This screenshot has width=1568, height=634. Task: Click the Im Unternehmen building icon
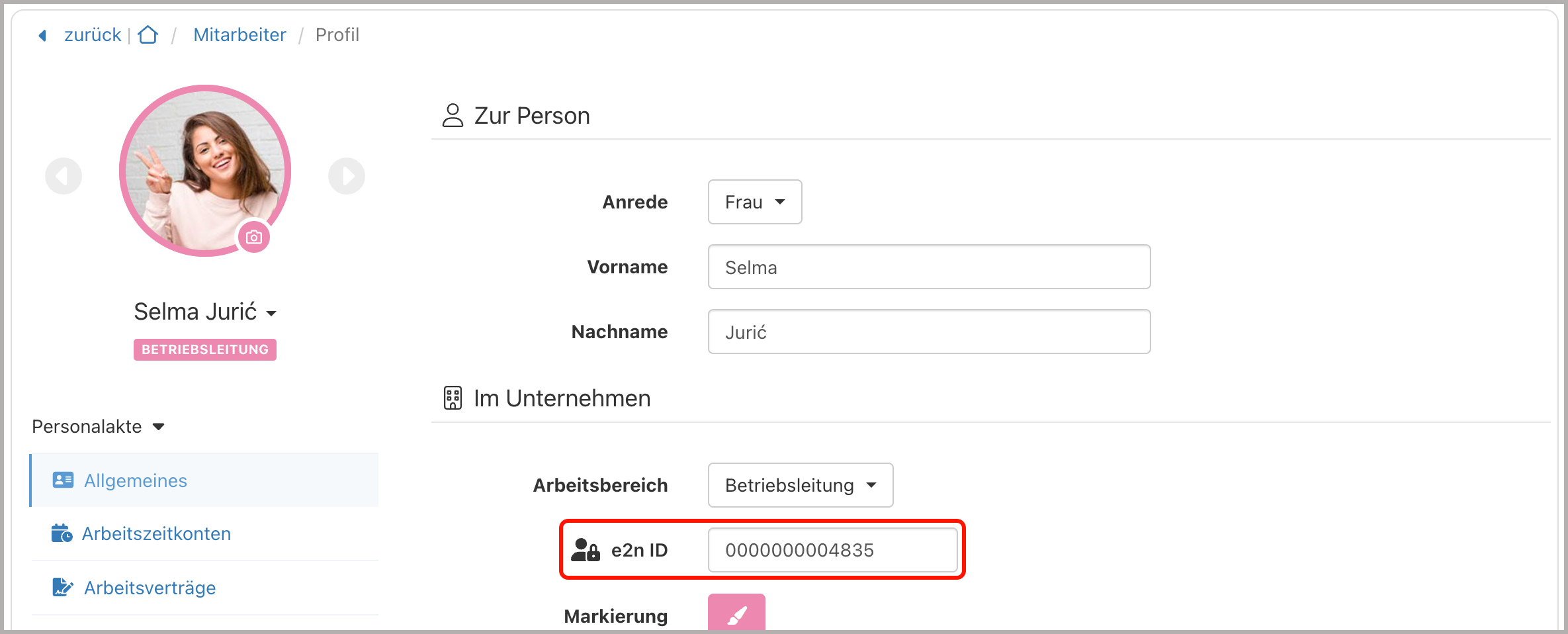point(453,398)
